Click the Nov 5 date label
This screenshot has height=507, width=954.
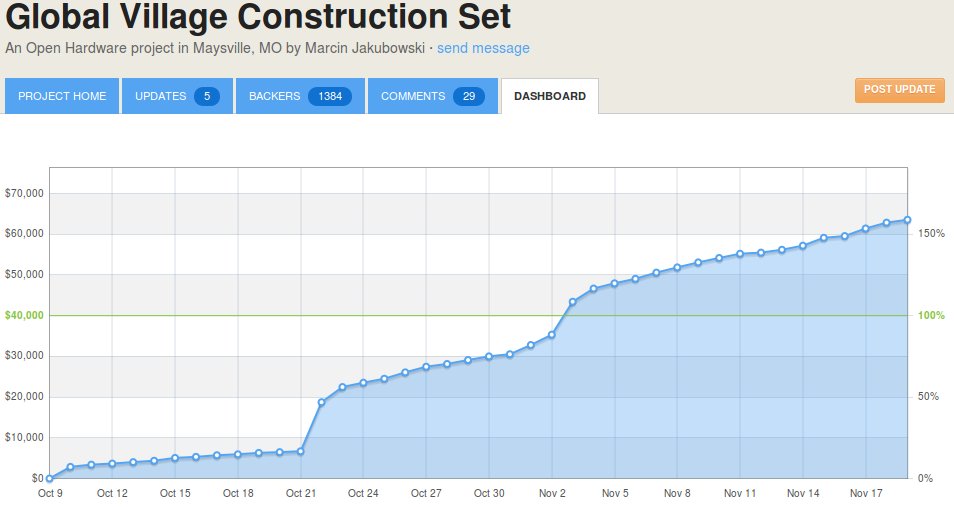coord(615,493)
